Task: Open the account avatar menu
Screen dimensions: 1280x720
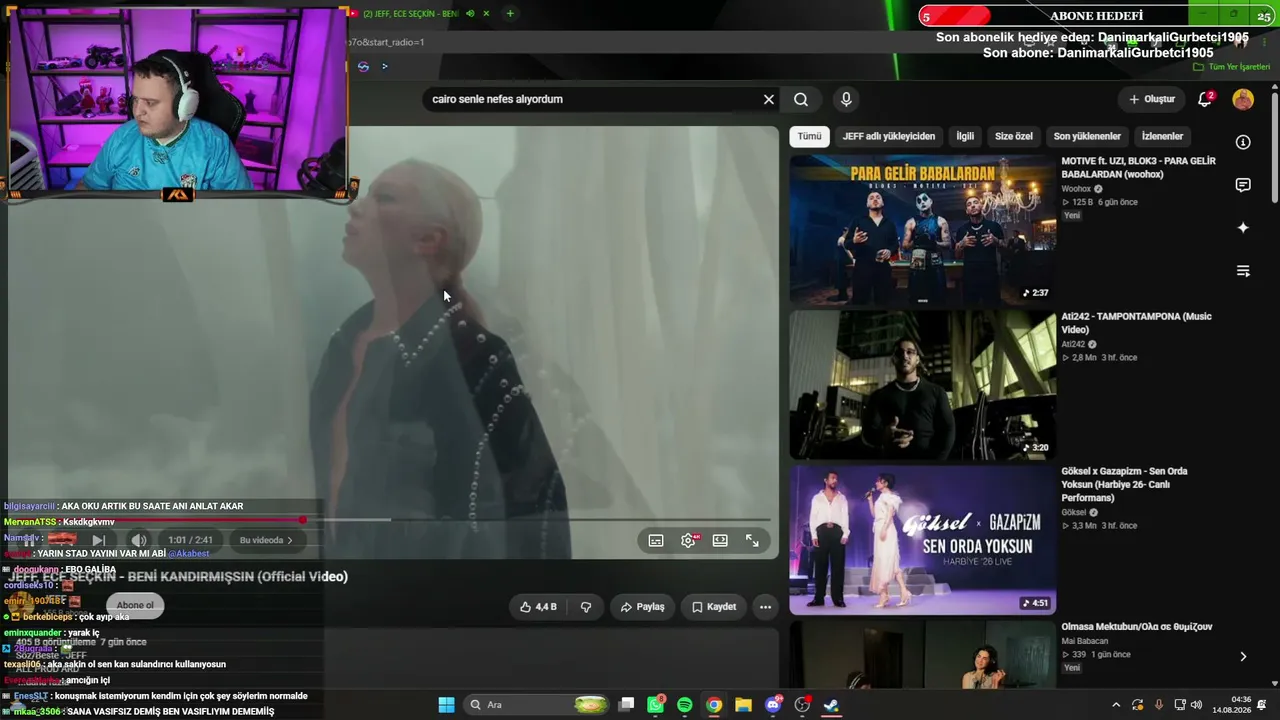Action: click(x=1243, y=99)
